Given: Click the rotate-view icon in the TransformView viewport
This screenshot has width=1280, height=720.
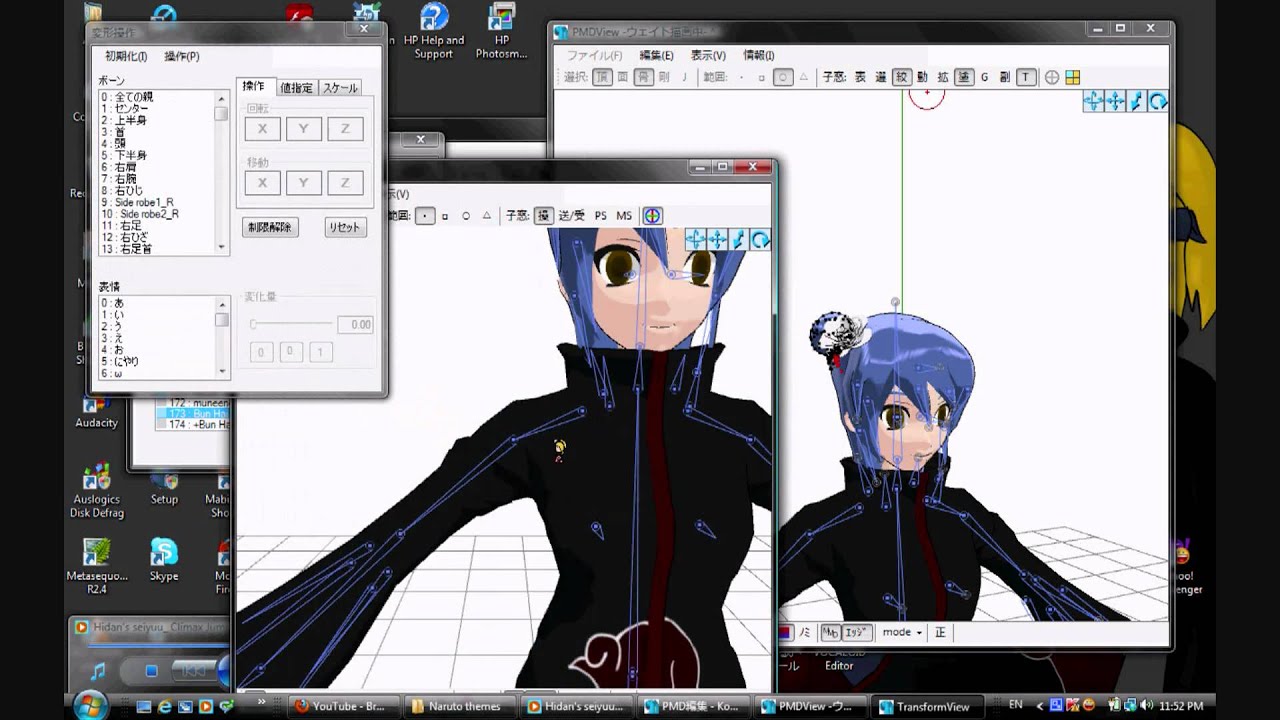Looking at the screenshot, I should (696, 239).
